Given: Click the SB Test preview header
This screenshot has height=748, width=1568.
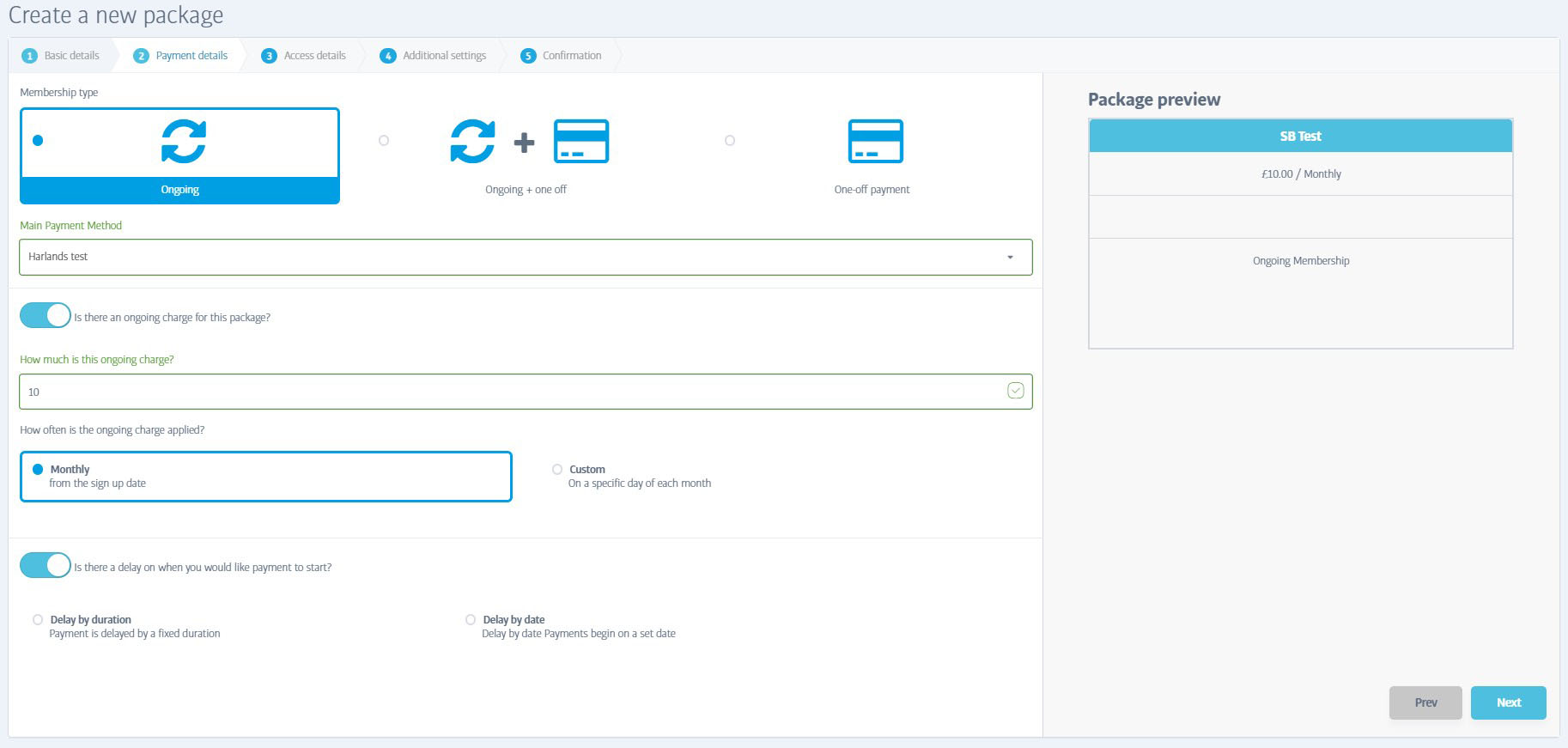Looking at the screenshot, I should pos(1300,137).
